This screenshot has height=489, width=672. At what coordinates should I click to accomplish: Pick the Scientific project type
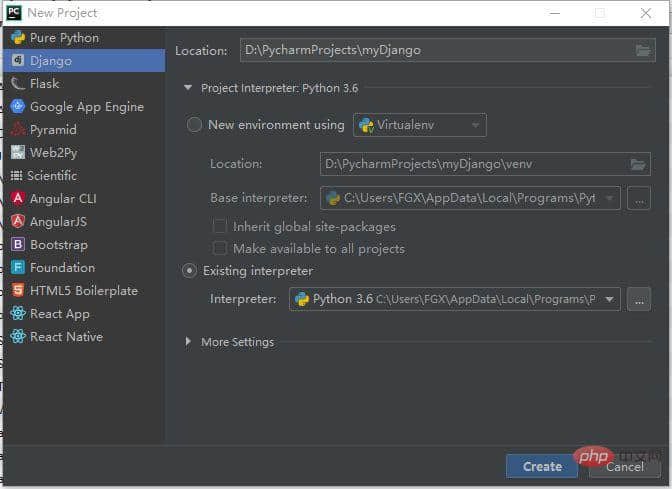(84, 175)
